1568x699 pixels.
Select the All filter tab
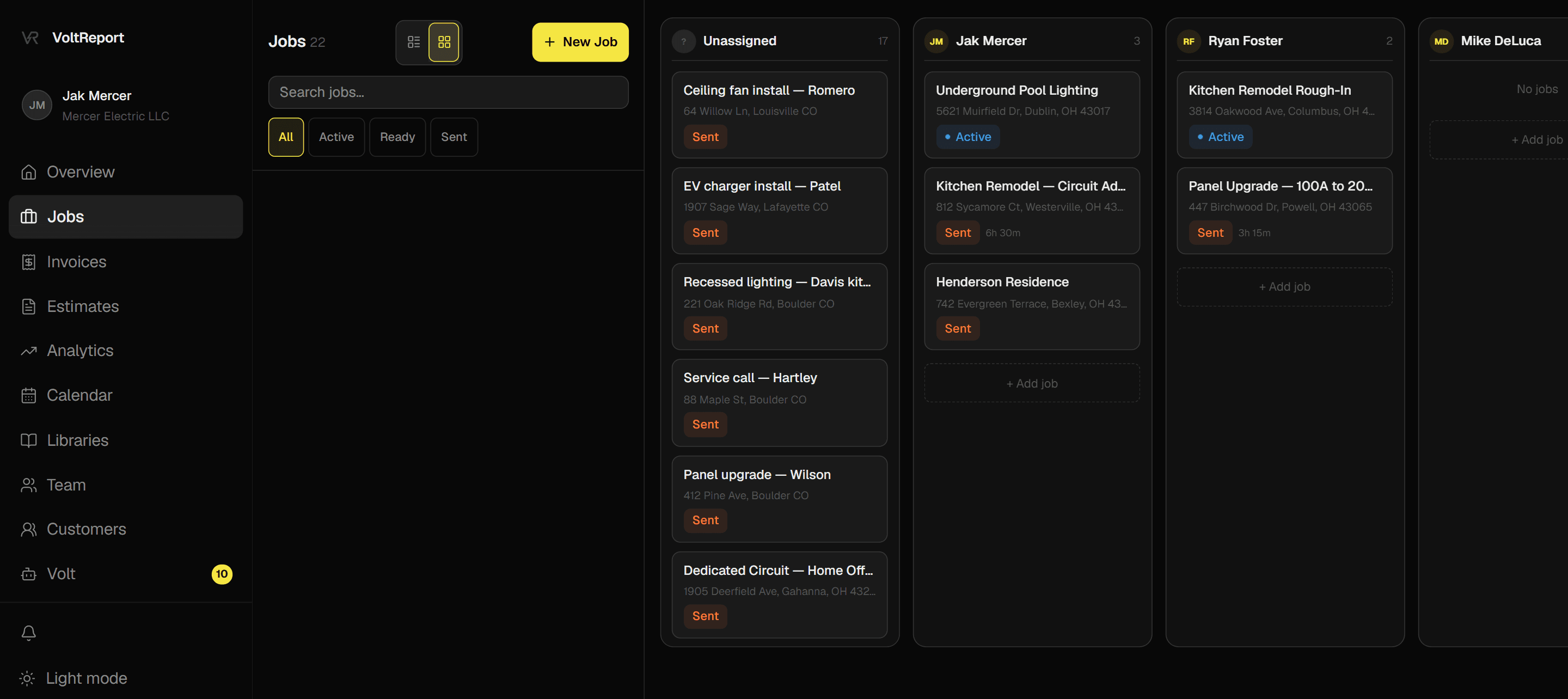[286, 137]
